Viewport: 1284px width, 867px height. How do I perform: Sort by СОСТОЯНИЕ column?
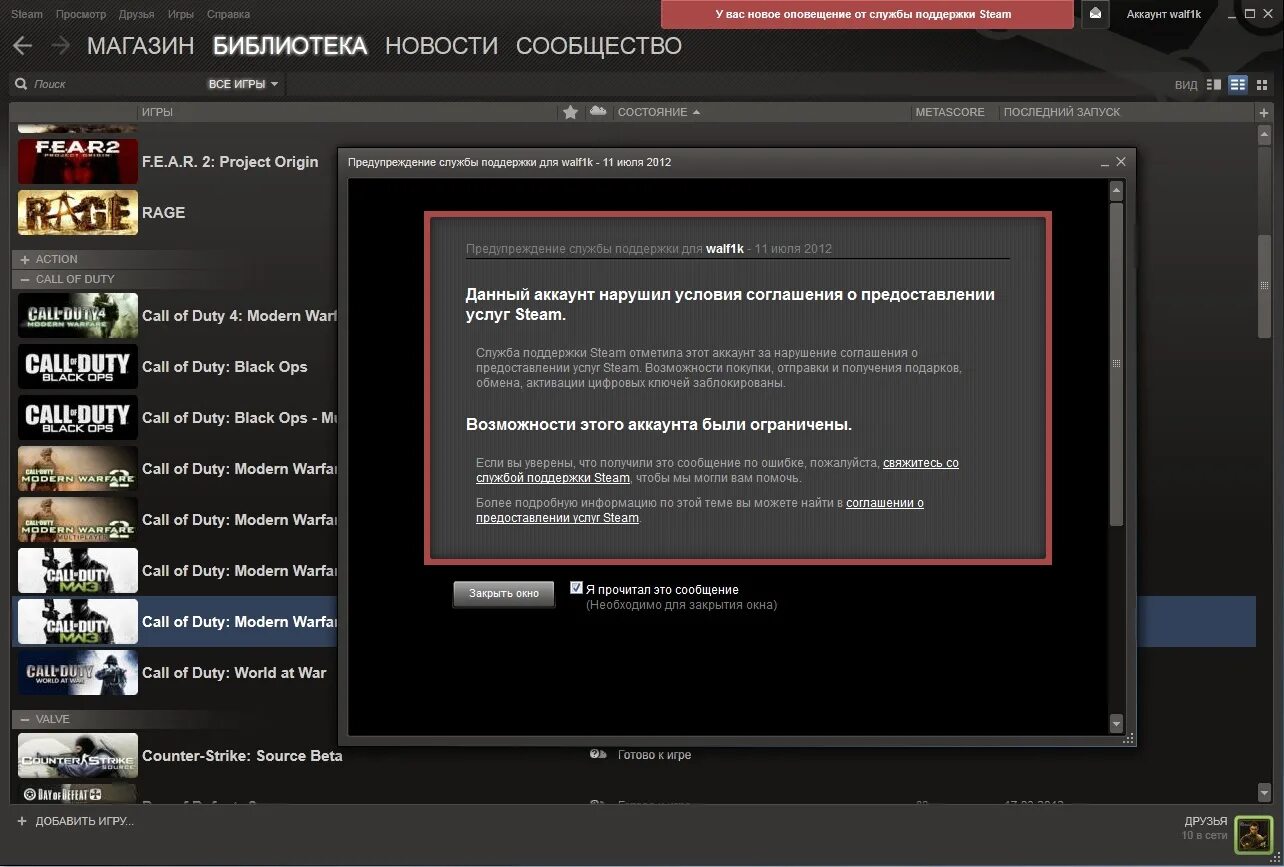coord(659,112)
